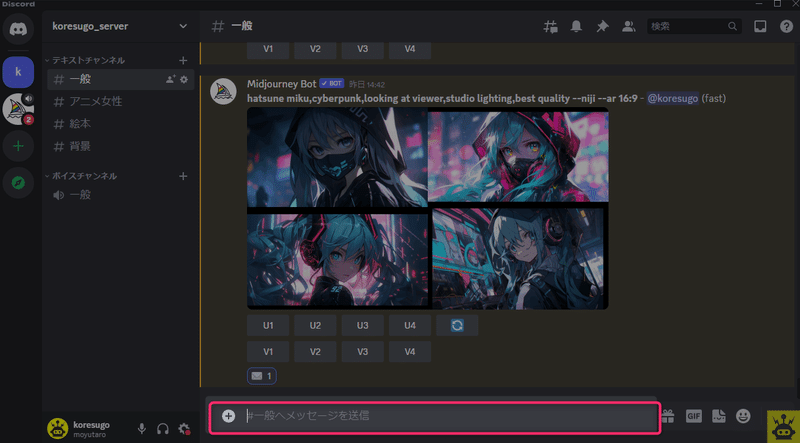800x443 pixels.
Task: Click the 検索 search field
Action: (x=694, y=27)
